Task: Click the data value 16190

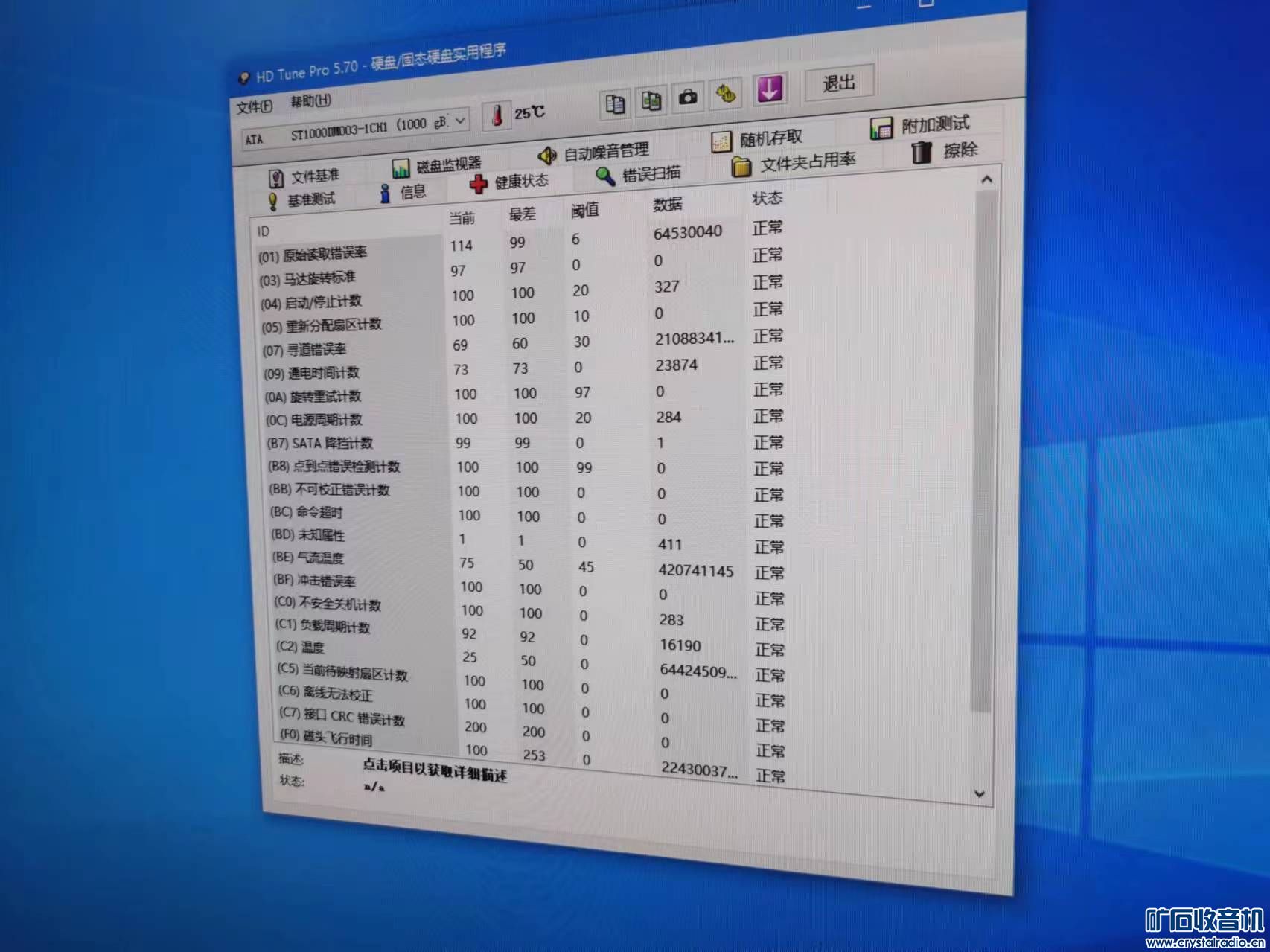Action: (x=680, y=645)
